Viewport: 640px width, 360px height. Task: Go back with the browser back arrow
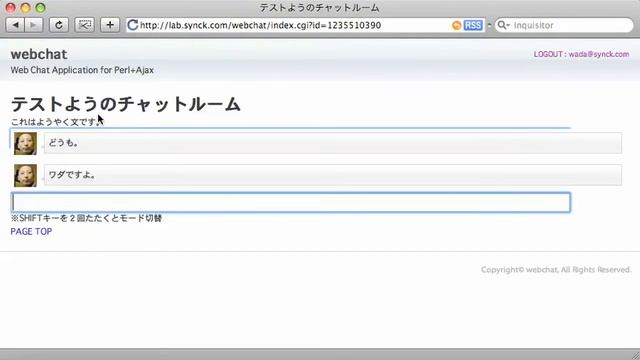16,25
